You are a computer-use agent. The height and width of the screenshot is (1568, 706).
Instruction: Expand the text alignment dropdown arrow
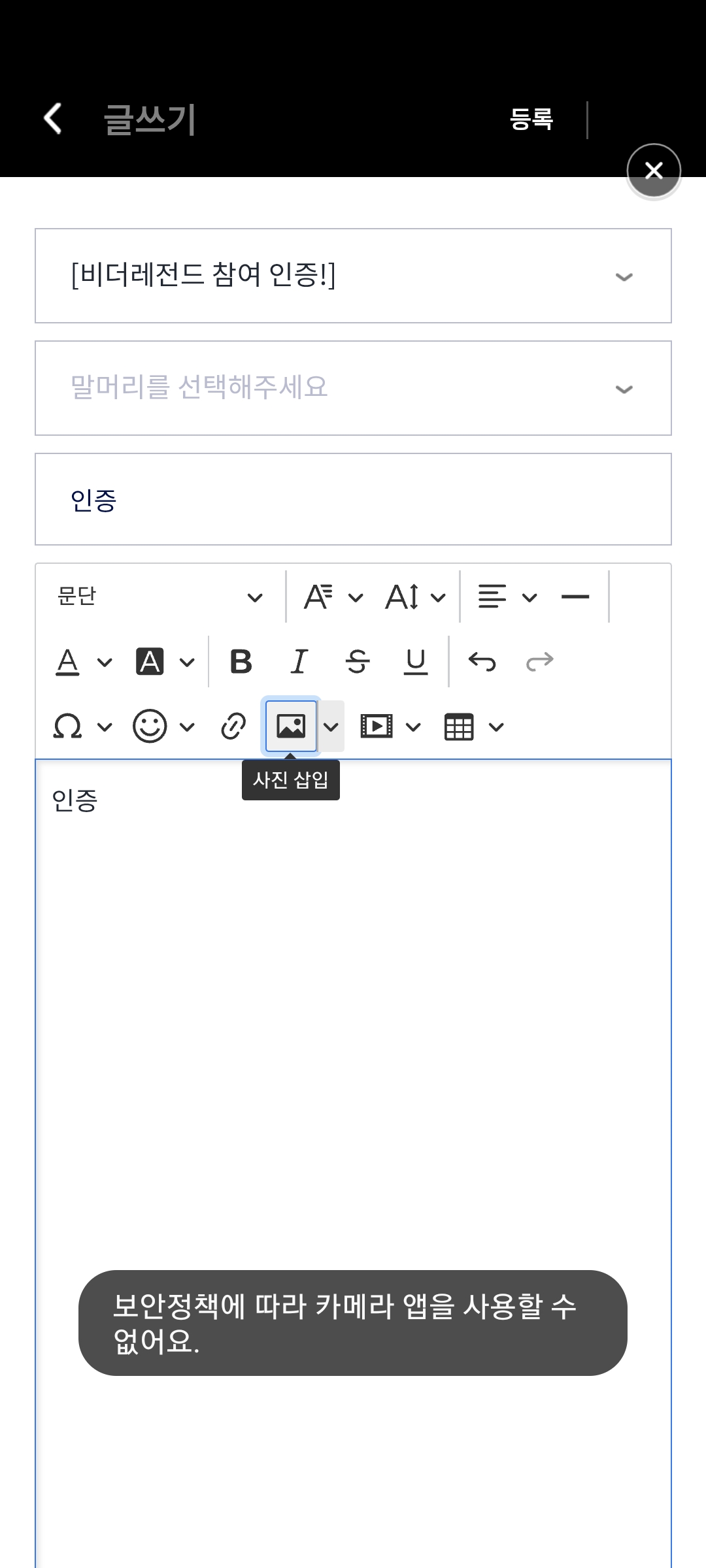click(530, 597)
